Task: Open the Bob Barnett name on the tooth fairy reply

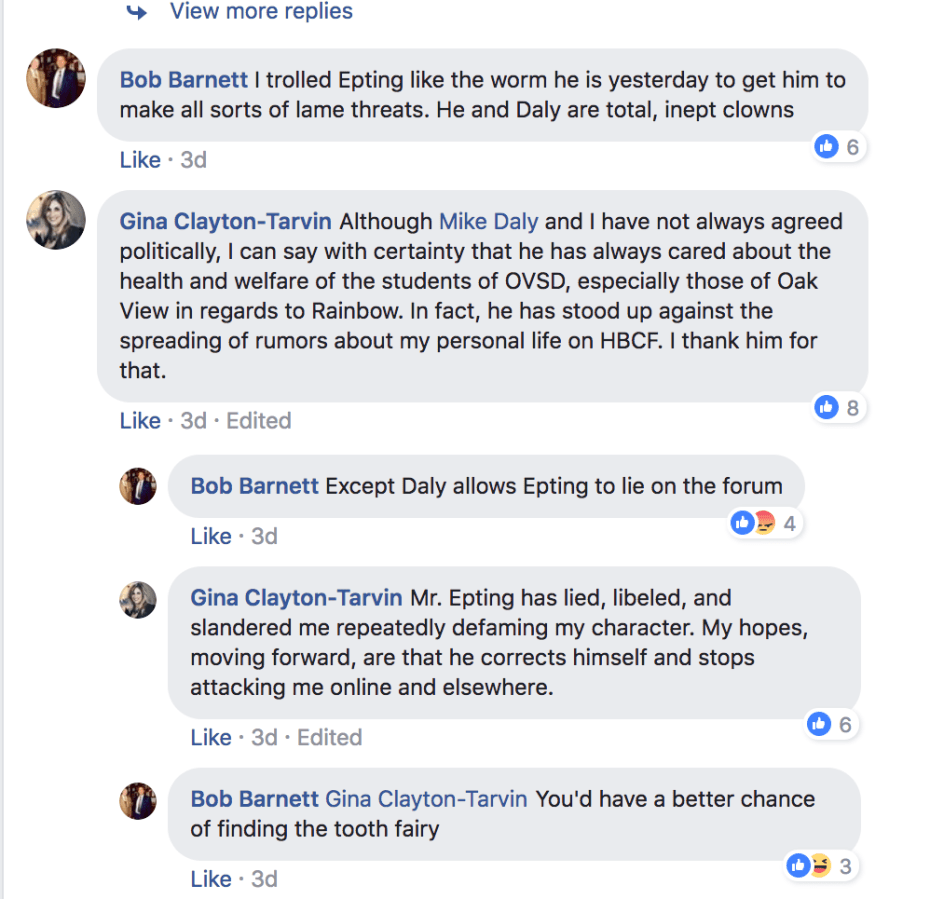Action: (254, 799)
